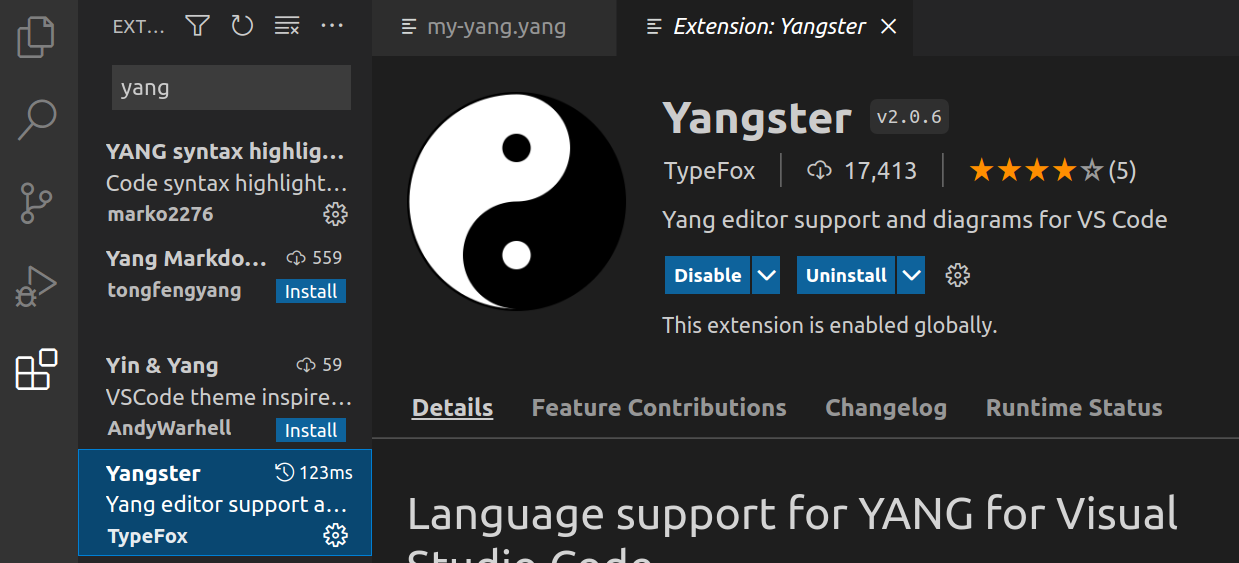Click the 59 installs count for Yin & Yang
Image resolution: width=1239 pixels, height=563 pixels.
point(319,364)
